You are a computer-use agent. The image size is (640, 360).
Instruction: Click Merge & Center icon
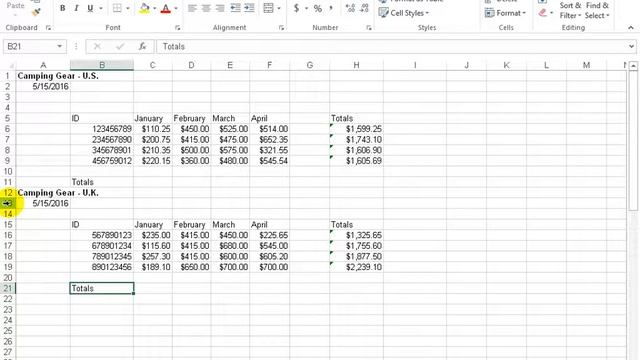268,8
